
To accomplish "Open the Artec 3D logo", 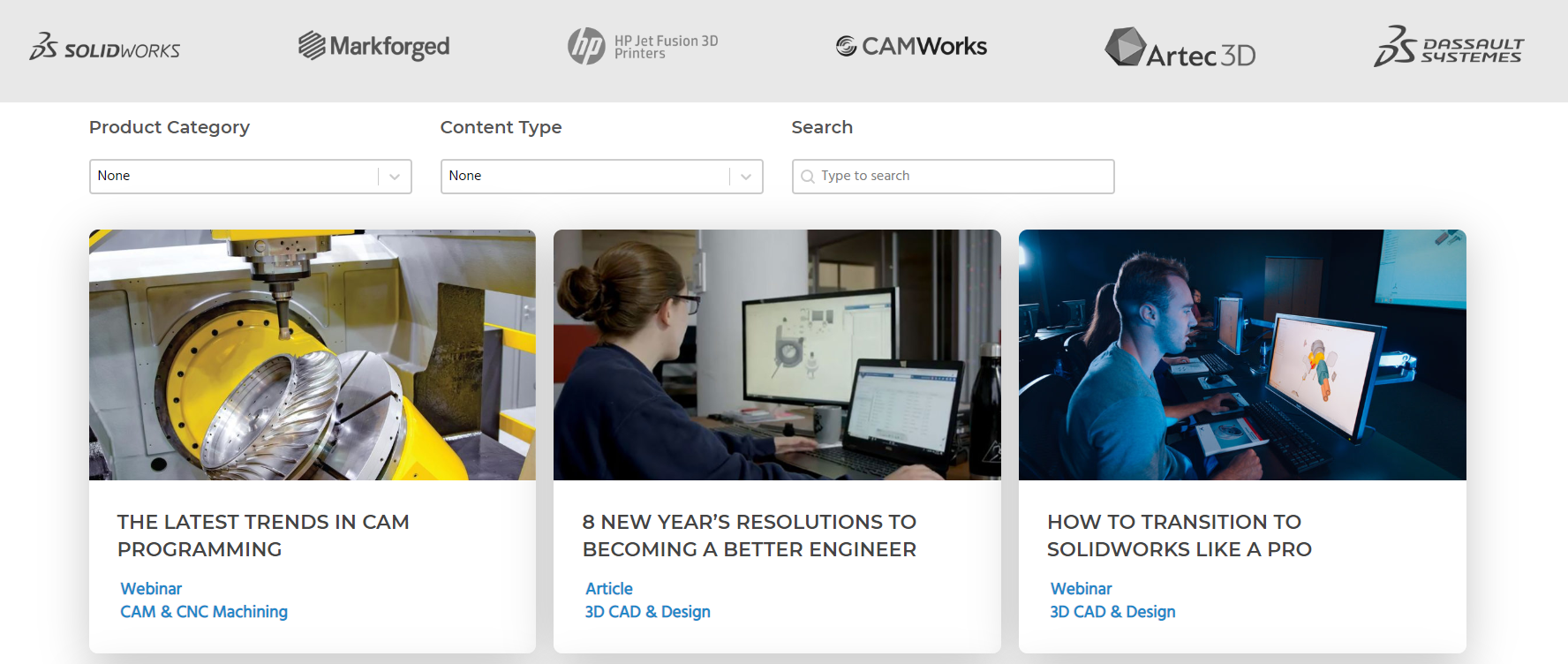I will [1180, 48].
